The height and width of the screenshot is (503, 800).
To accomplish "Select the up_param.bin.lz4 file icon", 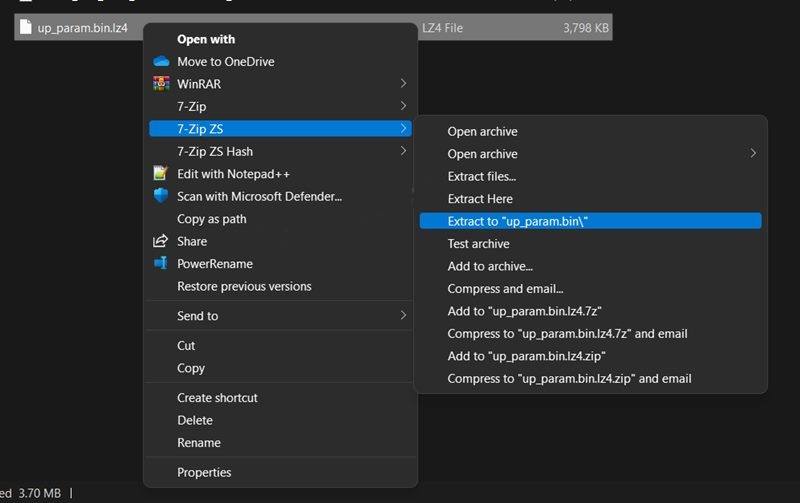I will [26, 27].
